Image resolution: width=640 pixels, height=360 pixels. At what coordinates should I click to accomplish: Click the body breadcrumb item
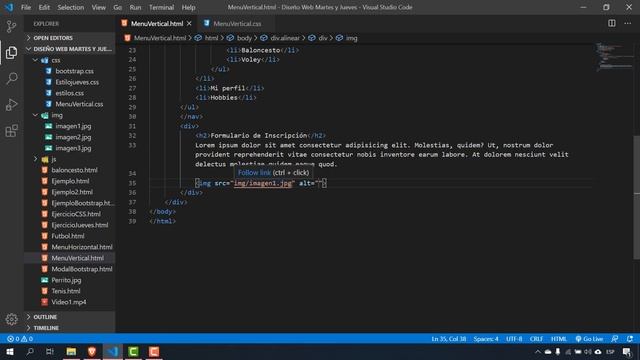point(244,38)
